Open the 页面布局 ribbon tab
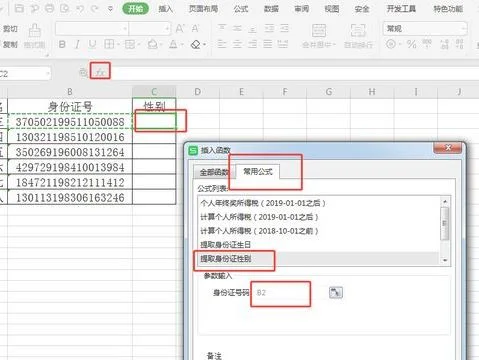The image size is (479, 360). click(203, 9)
